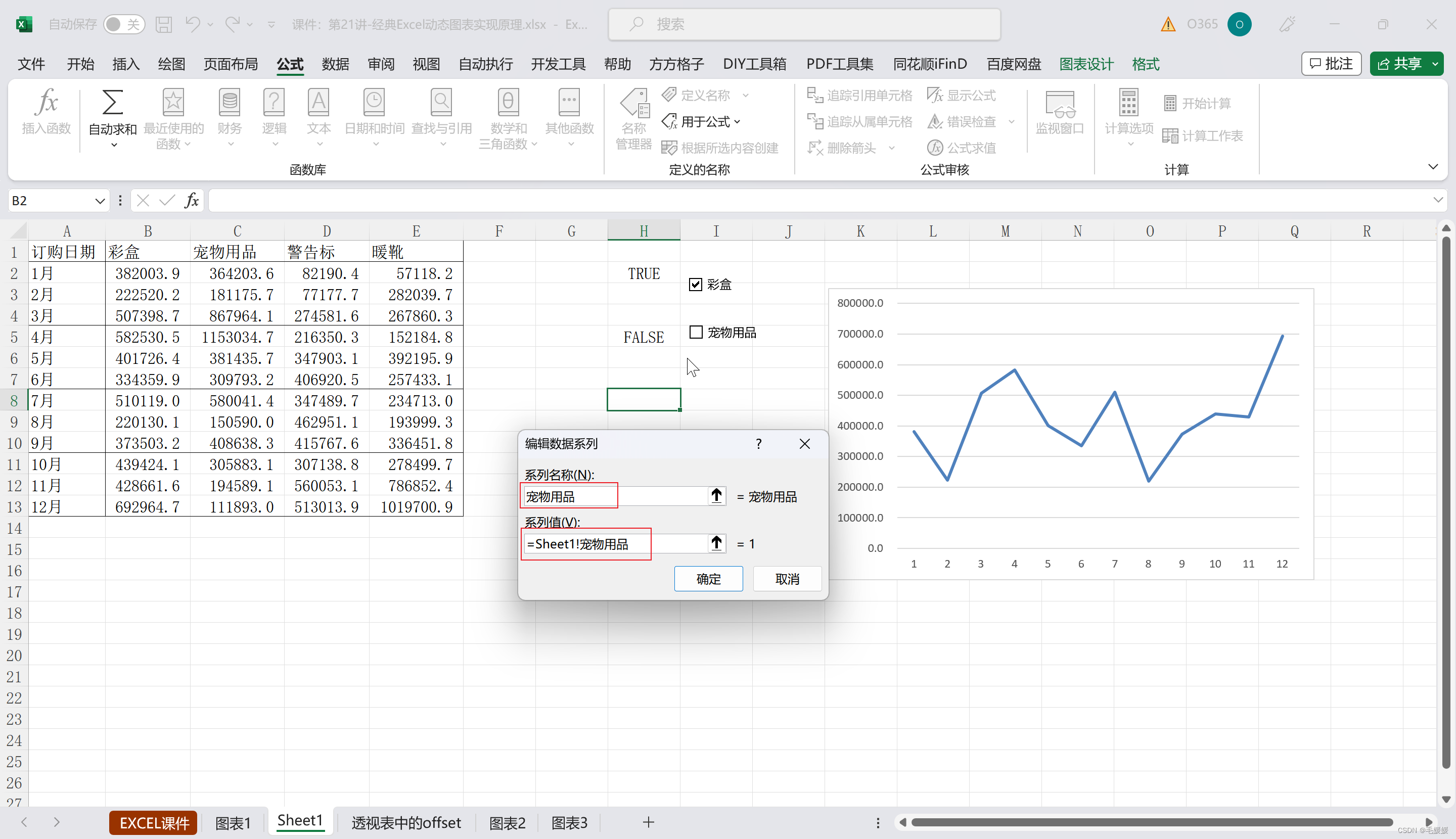The image size is (1456, 839).
Task: Open the File (文件) tab
Action: [31, 64]
